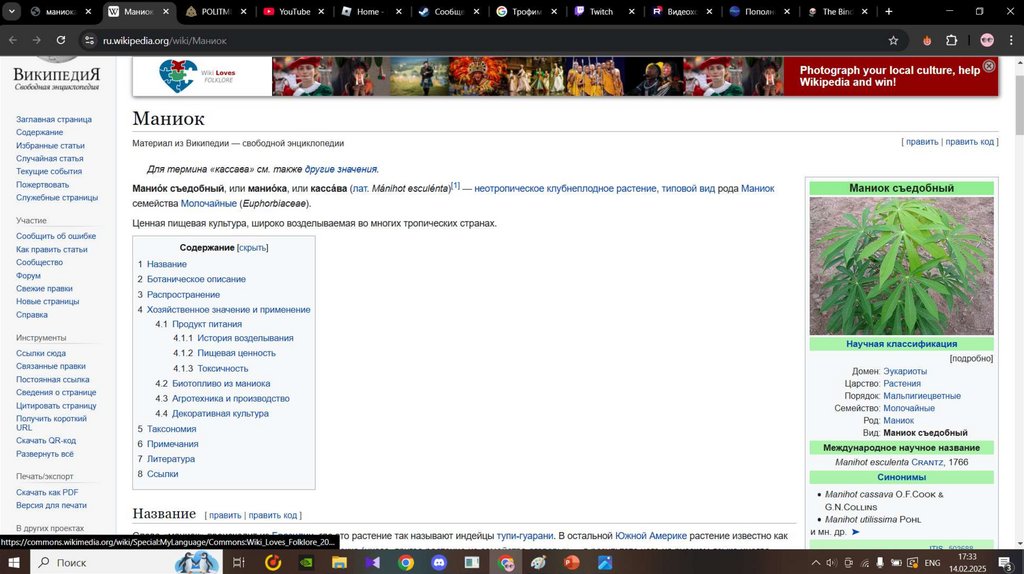Open Скачать как PDF link
Viewport: 1024px width, 574px height.
tap(47, 492)
